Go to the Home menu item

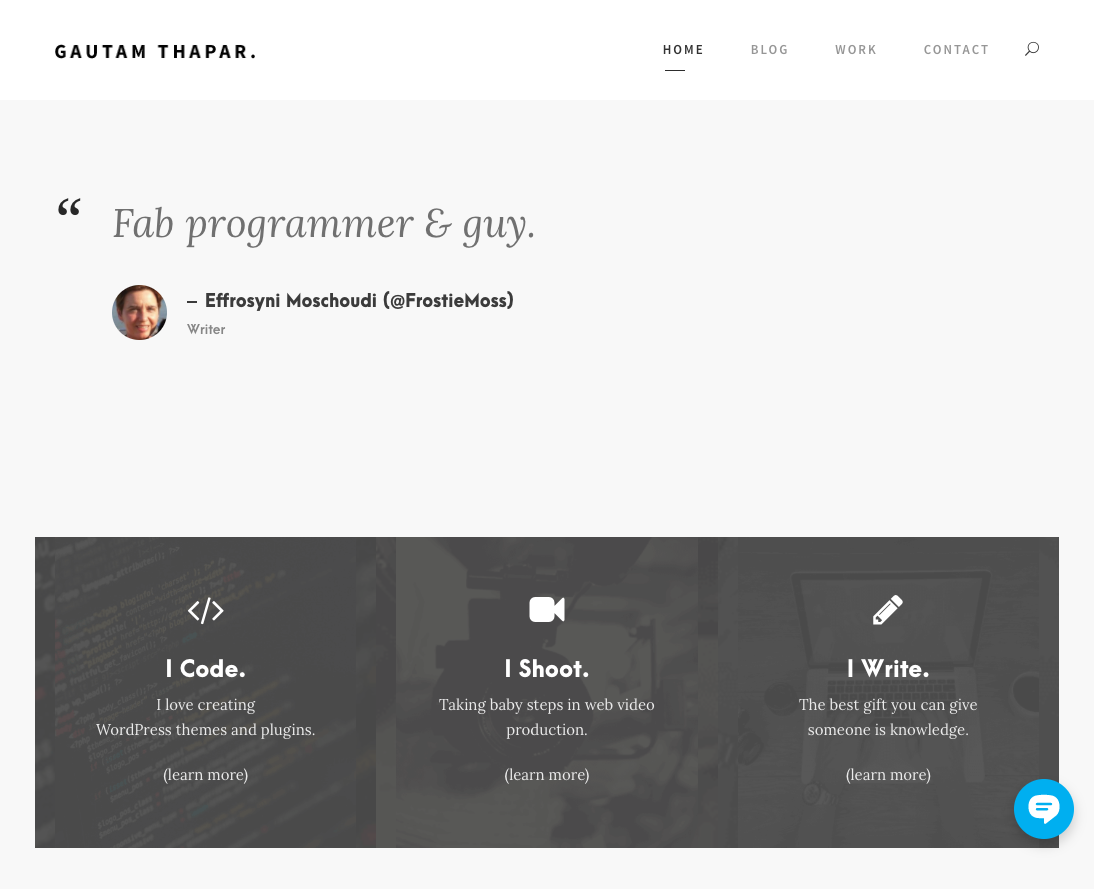[x=683, y=50]
